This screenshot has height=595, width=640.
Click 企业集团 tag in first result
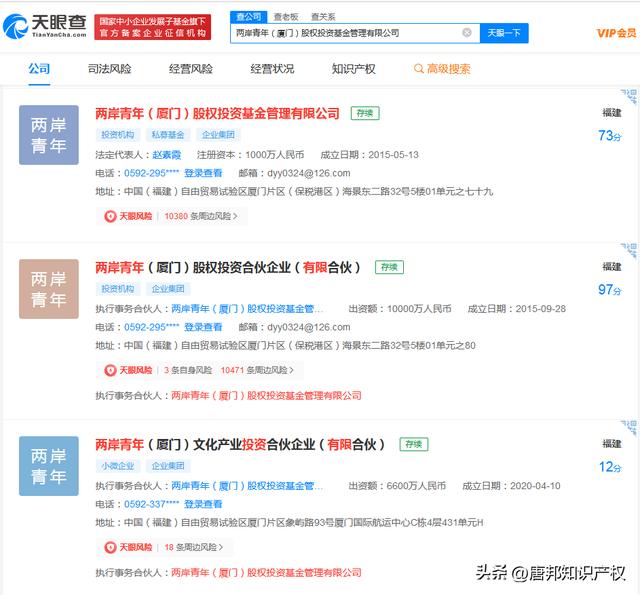[x=218, y=135]
